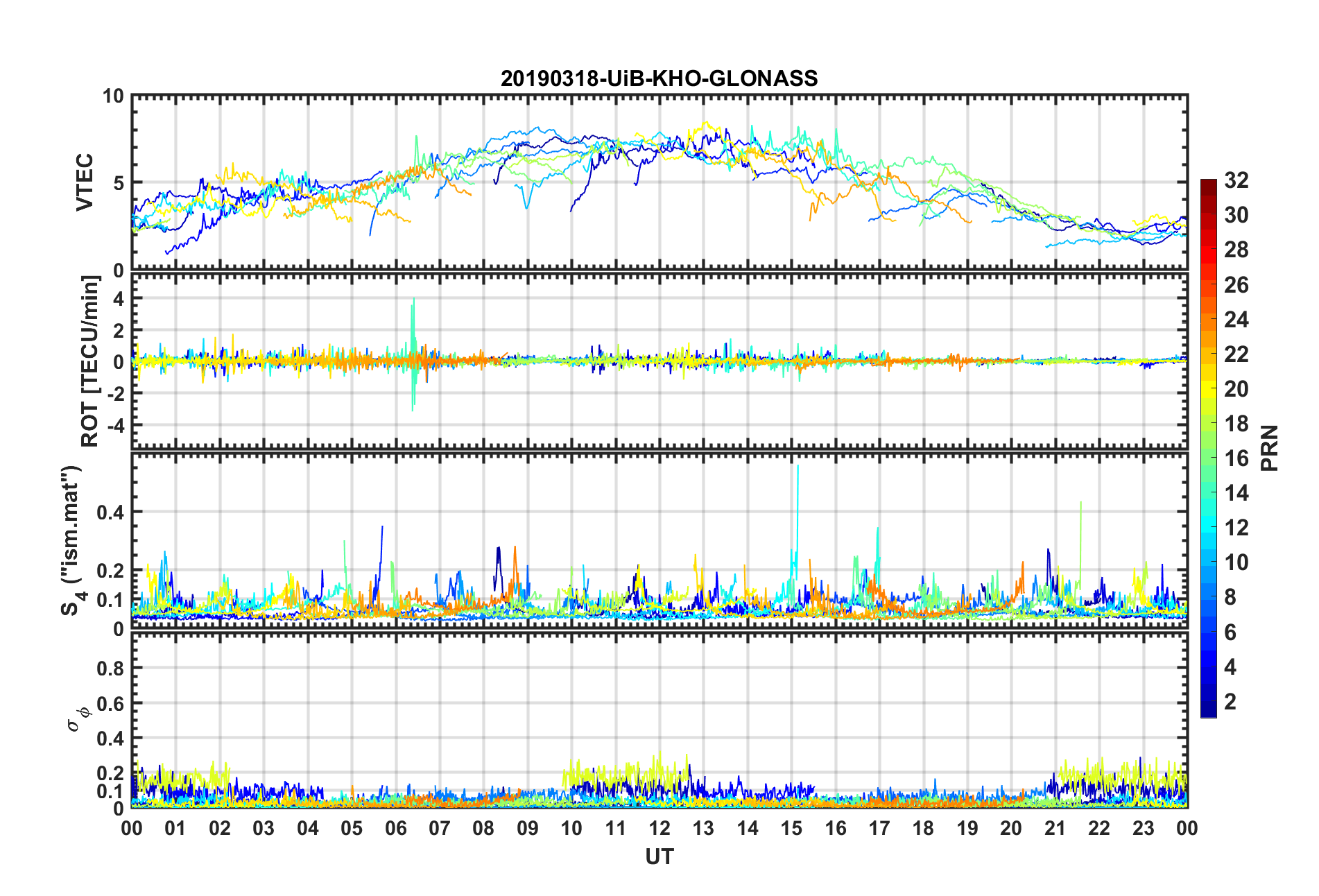Select the "12" UT hour tick label

pos(659,828)
